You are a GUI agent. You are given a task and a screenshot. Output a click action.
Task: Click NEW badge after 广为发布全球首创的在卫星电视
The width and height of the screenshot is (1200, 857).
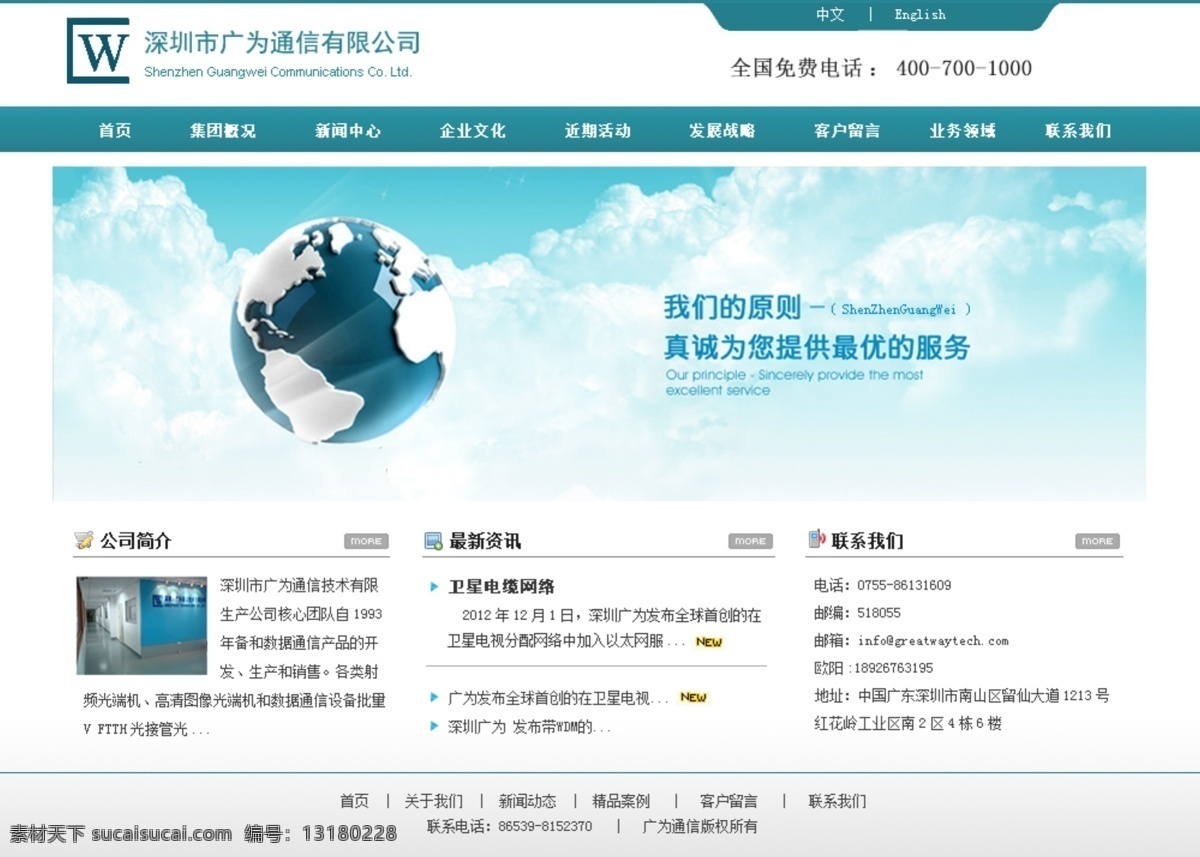[x=693, y=697]
